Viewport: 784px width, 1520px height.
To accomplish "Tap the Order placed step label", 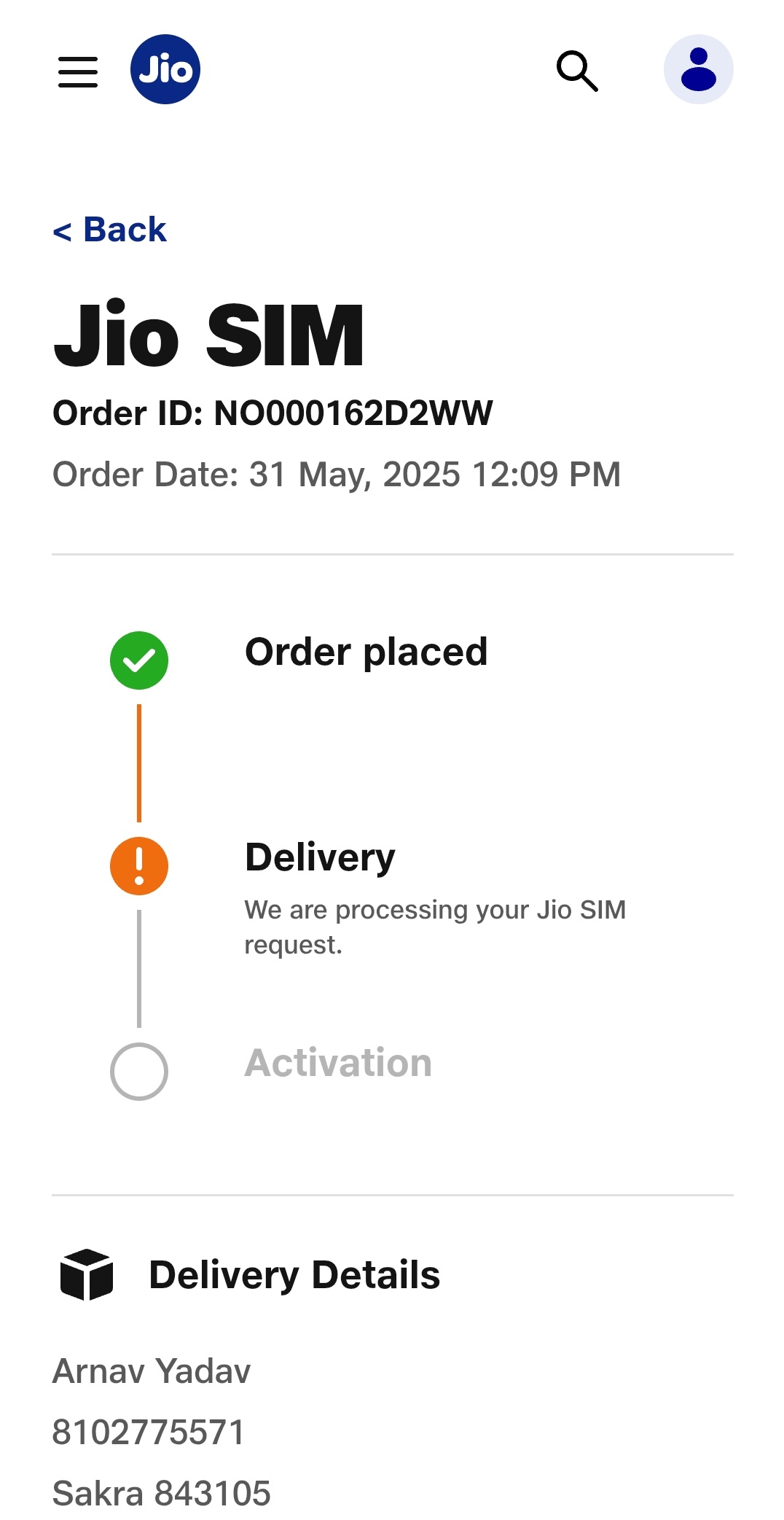I will [366, 652].
